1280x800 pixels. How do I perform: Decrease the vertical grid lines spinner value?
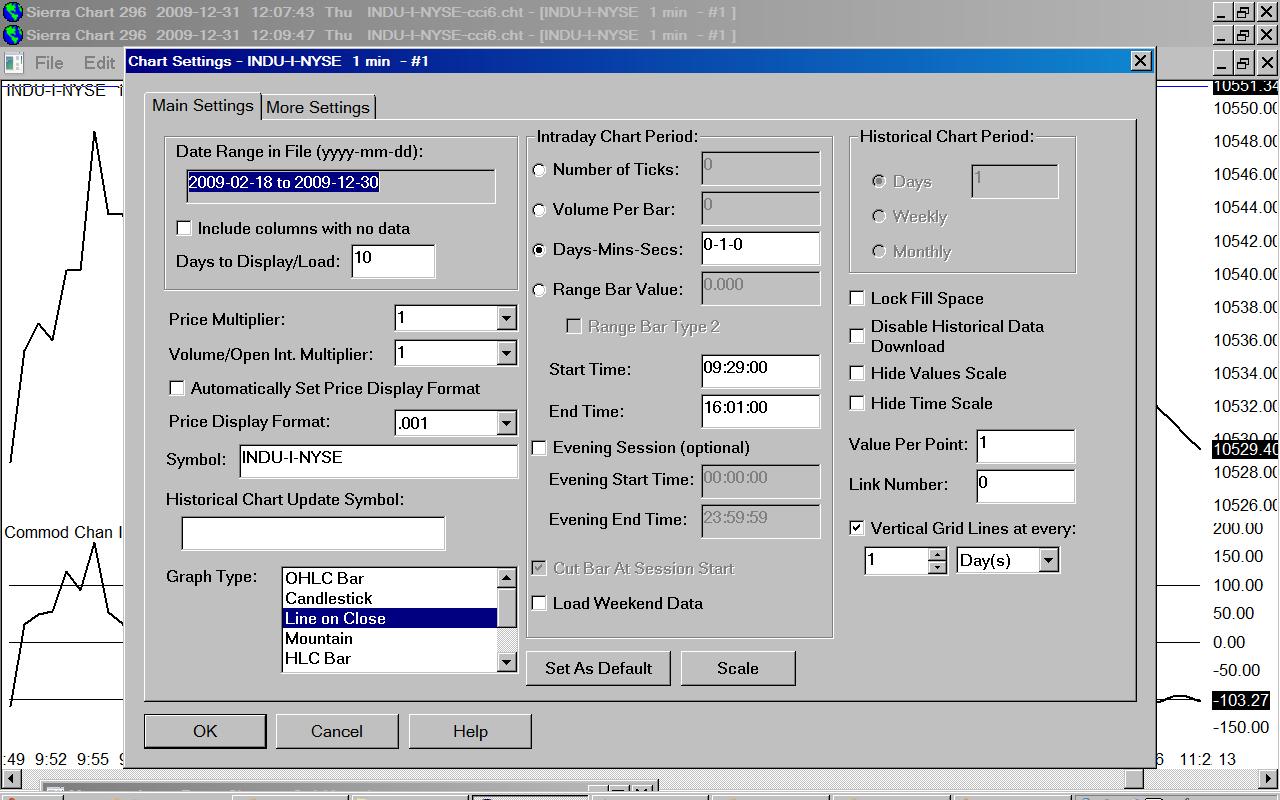(936, 567)
